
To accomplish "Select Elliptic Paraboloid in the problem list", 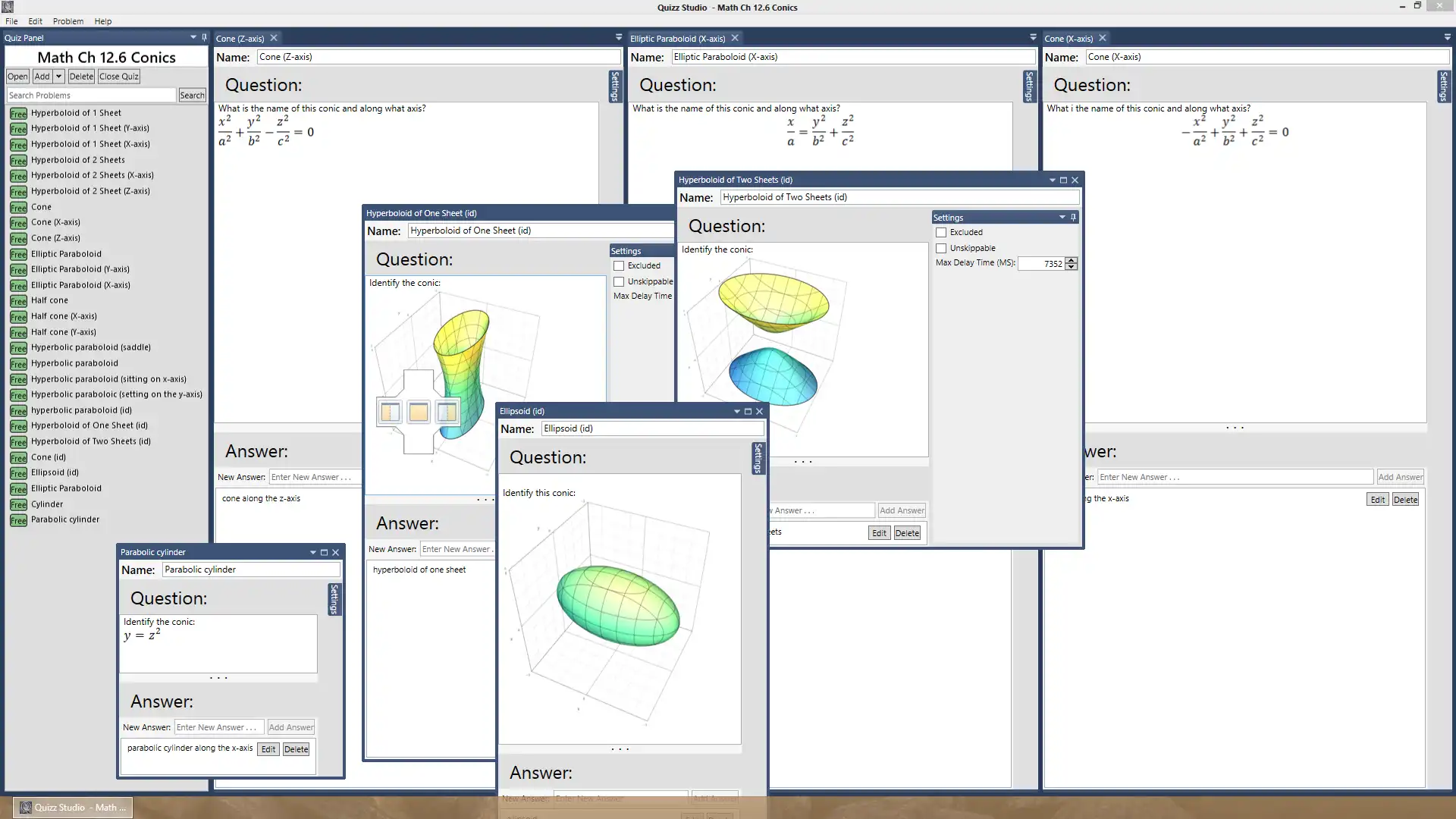I will pyautogui.click(x=66, y=253).
